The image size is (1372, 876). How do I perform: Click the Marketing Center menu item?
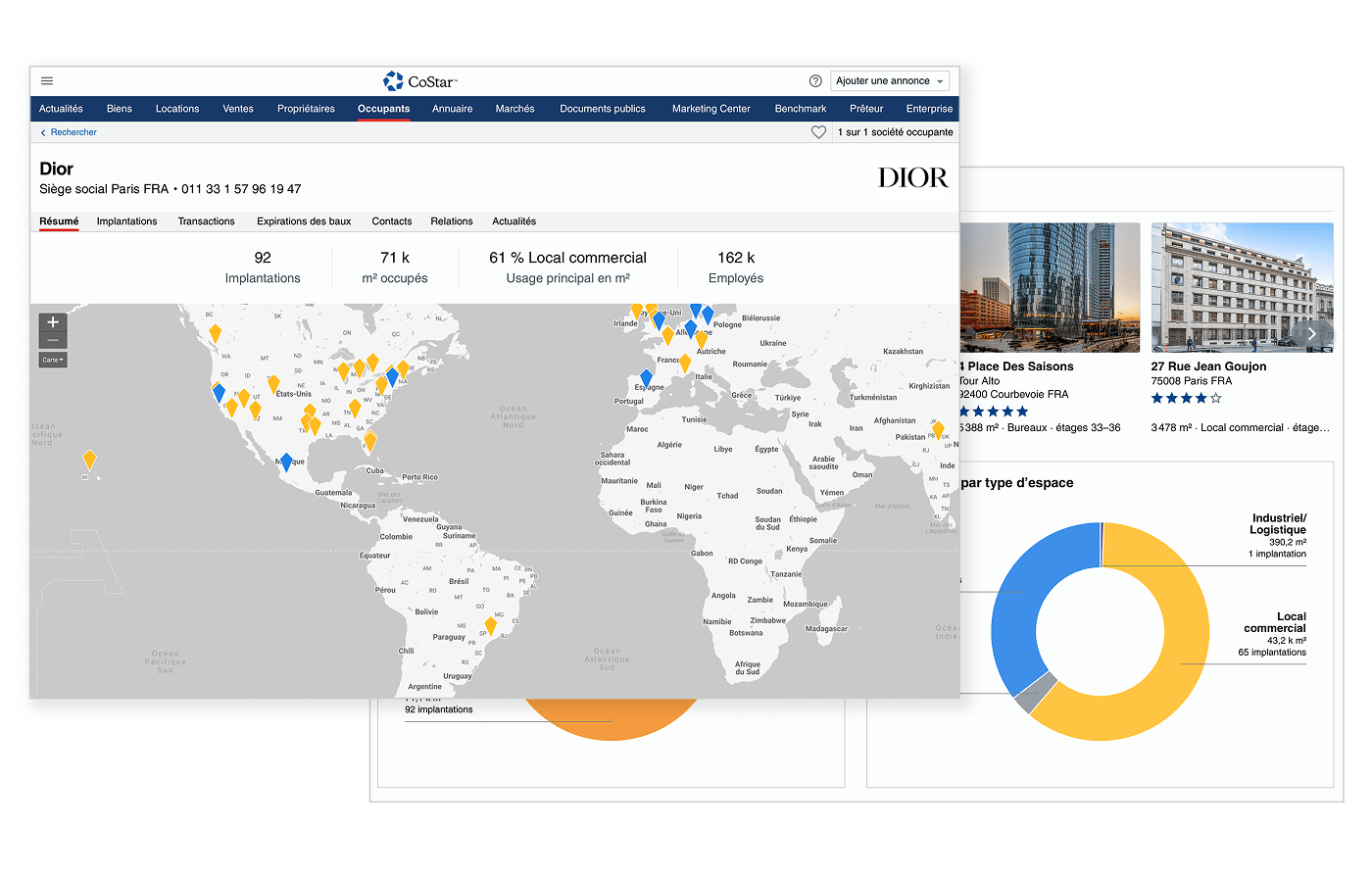point(710,109)
